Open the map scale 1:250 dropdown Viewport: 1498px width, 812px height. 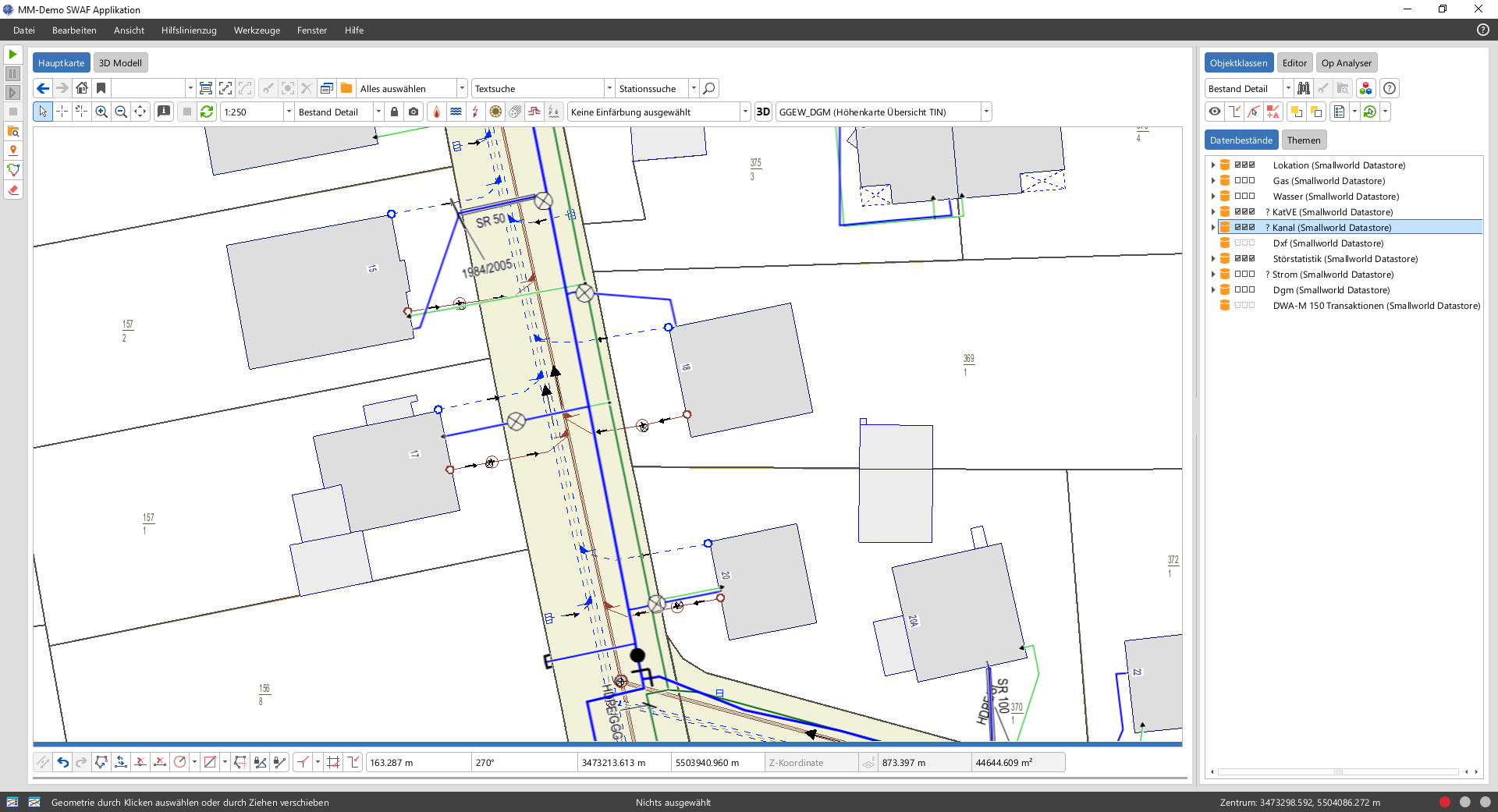pos(288,112)
